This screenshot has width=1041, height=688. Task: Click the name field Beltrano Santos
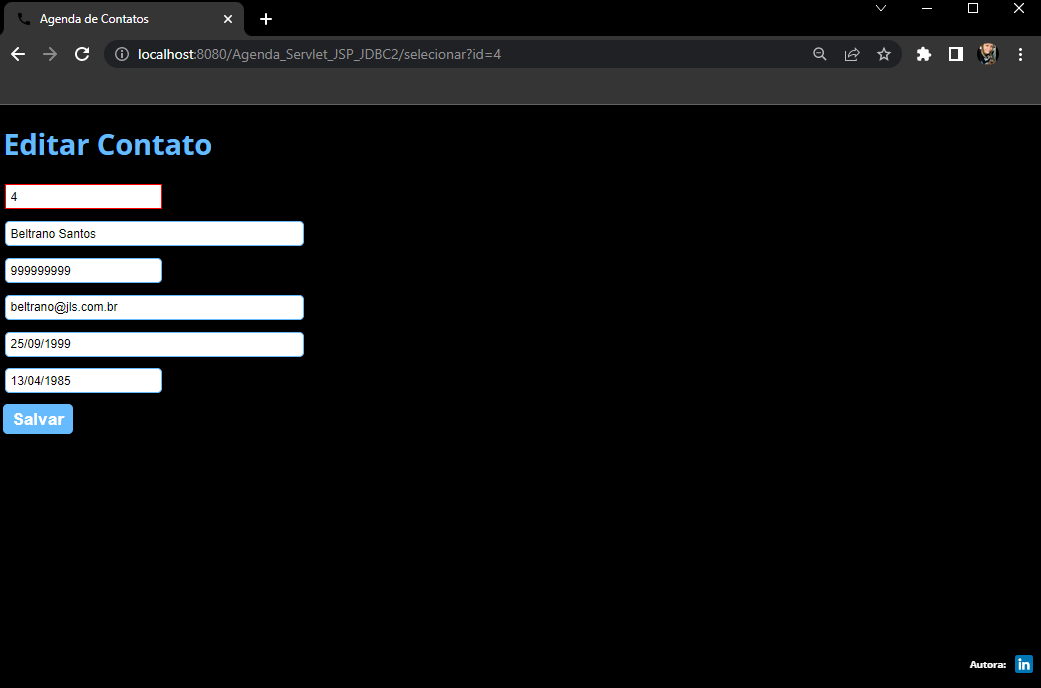point(154,234)
